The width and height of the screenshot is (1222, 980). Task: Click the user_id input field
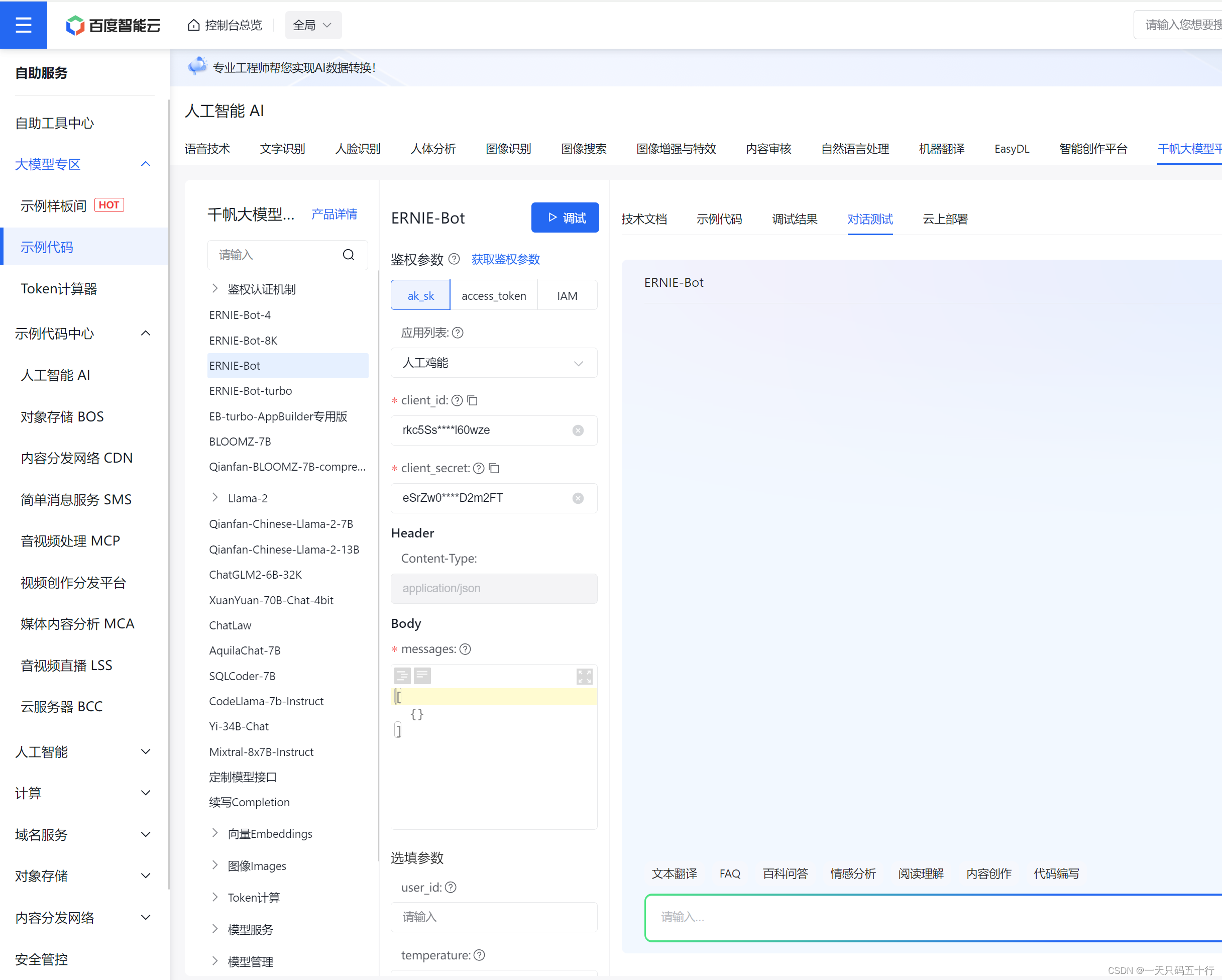click(x=493, y=917)
